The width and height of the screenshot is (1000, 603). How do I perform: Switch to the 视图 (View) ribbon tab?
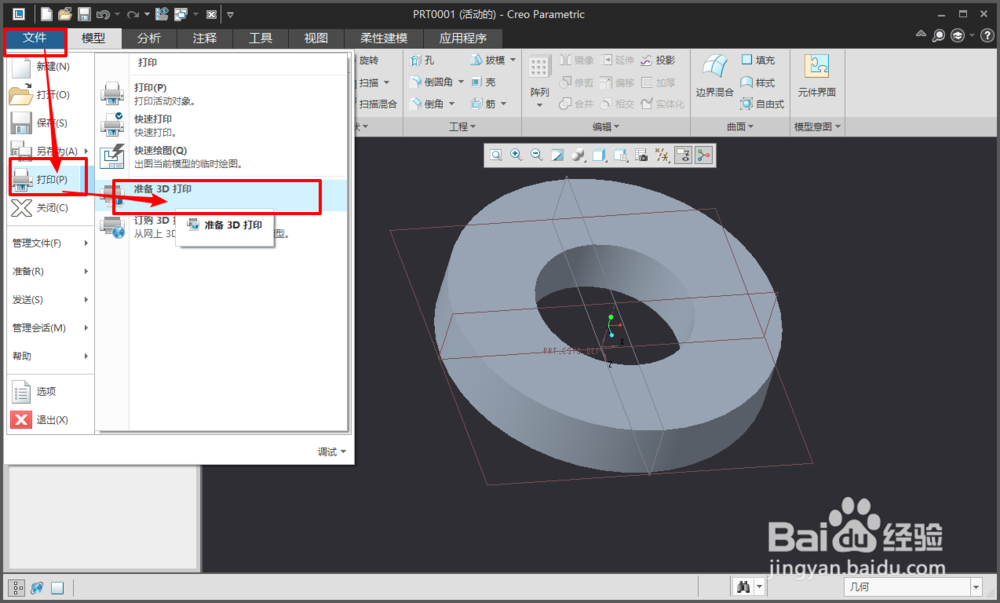pos(316,38)
